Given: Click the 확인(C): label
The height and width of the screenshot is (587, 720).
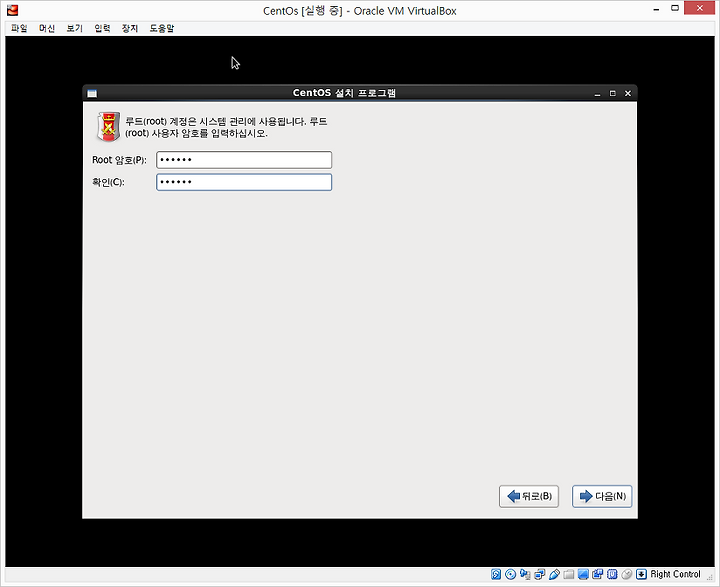Looking at the screenshot, I should tap(108, 182).
